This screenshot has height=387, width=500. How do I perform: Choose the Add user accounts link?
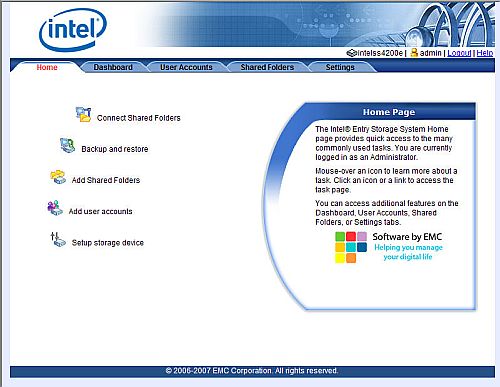coord(100,211)
